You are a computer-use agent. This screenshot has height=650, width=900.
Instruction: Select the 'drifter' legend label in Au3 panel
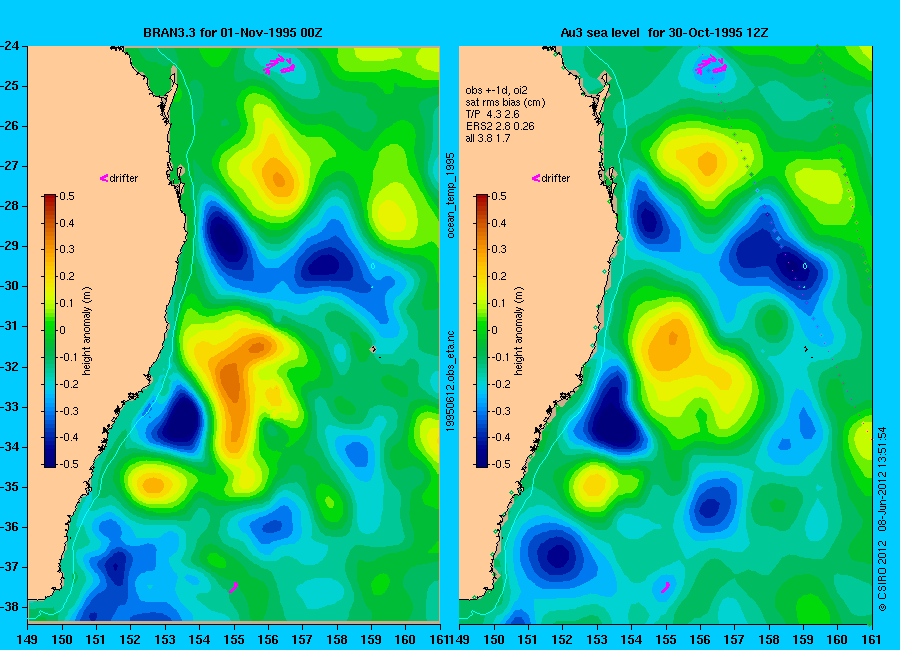point(556,178)
